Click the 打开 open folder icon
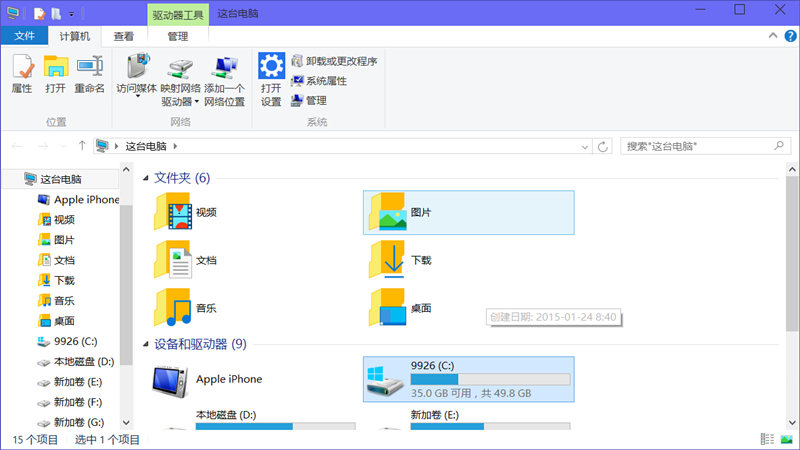This screenshot has height=450, width=800. pyautogui.click(x=56, y=68)
